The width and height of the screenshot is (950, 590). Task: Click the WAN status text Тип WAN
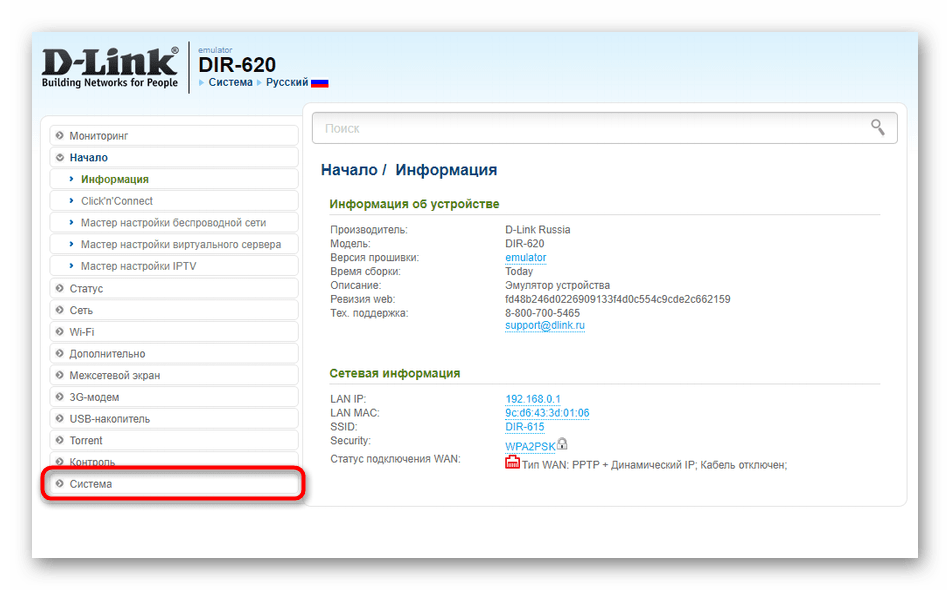point(654,465)
